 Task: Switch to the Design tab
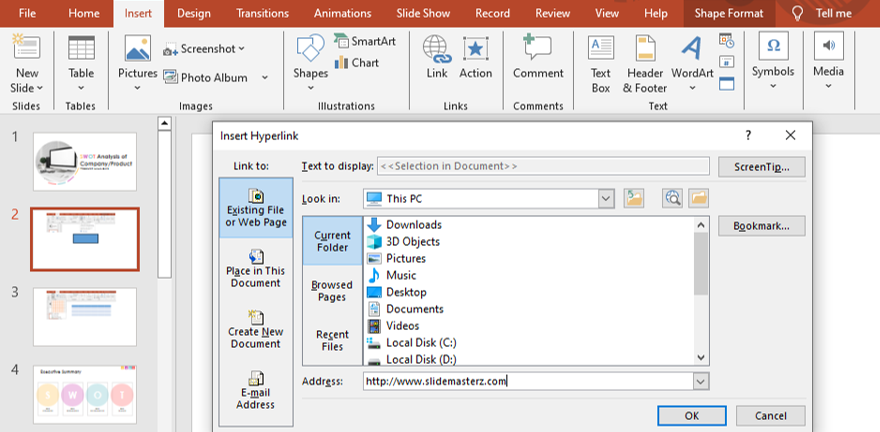(x=194, y=13)
